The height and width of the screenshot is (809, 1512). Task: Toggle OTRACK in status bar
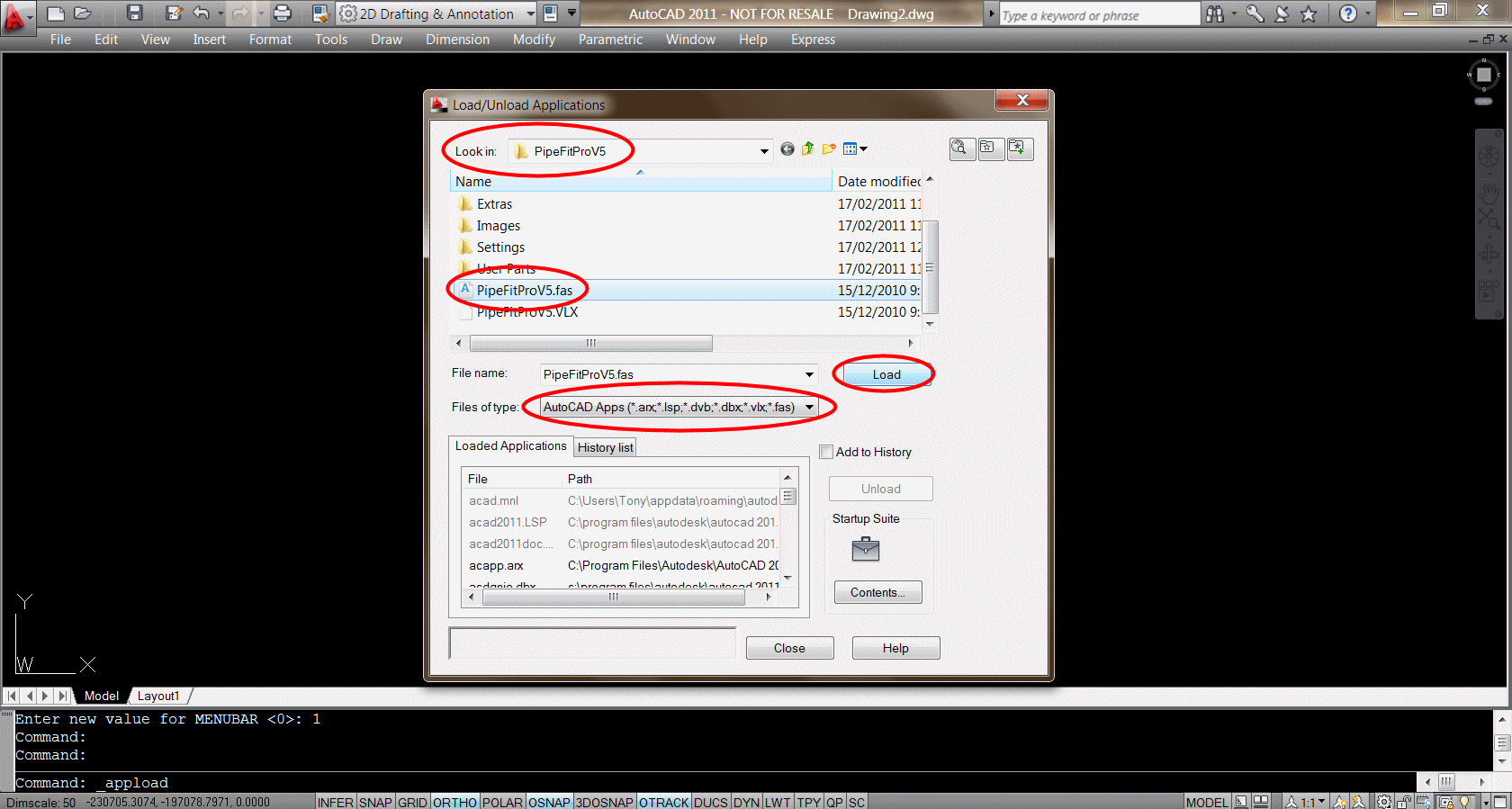(664, 802)
